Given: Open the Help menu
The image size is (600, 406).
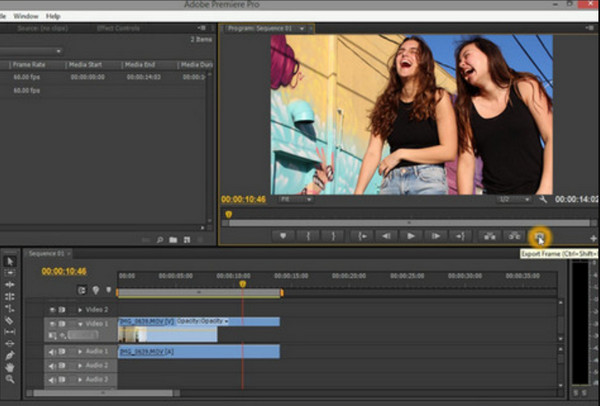Looking at the screenshot, I should [x=53, y=16].
